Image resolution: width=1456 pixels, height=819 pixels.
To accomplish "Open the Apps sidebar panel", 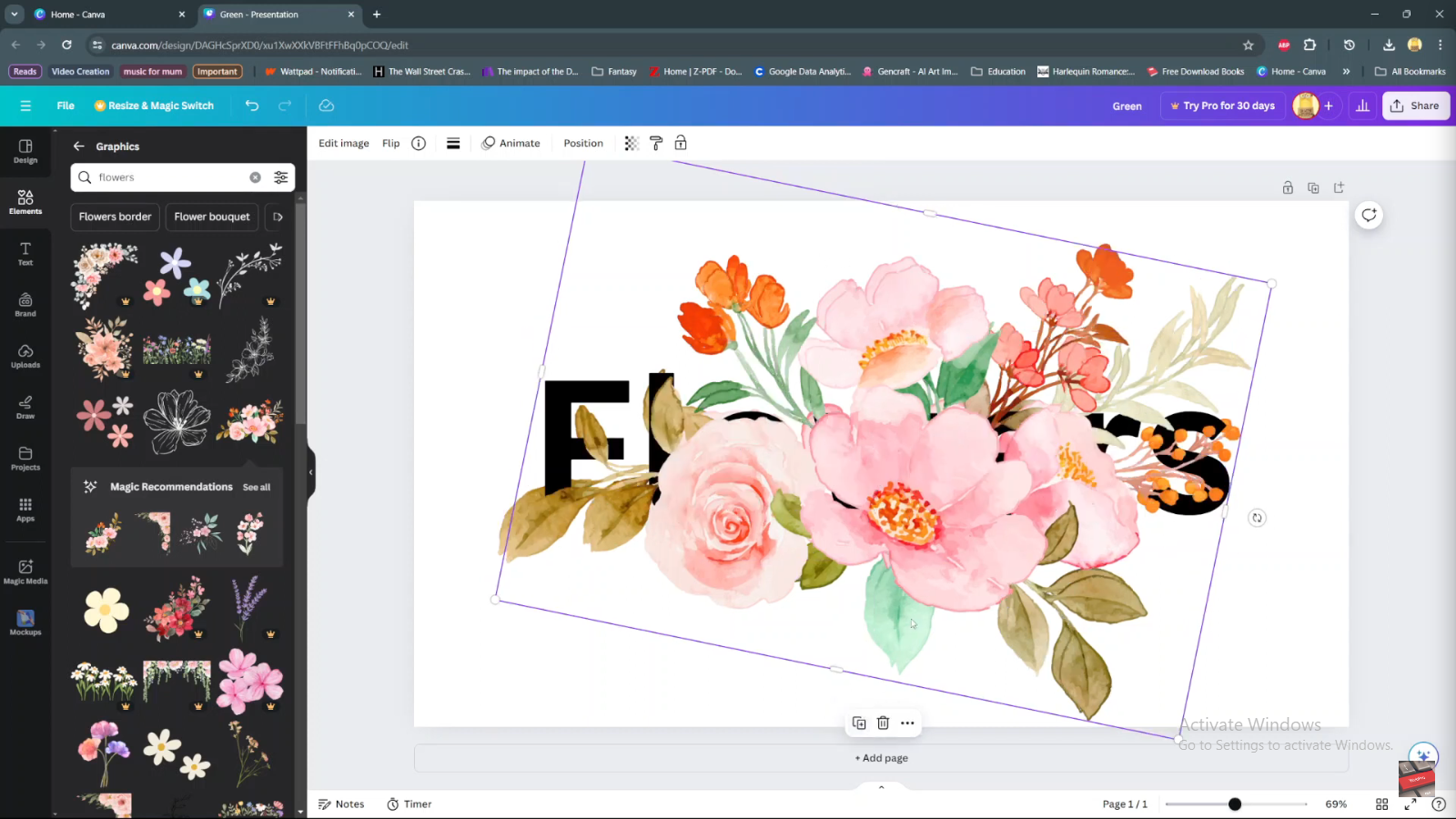I will [x=25, y=510].
